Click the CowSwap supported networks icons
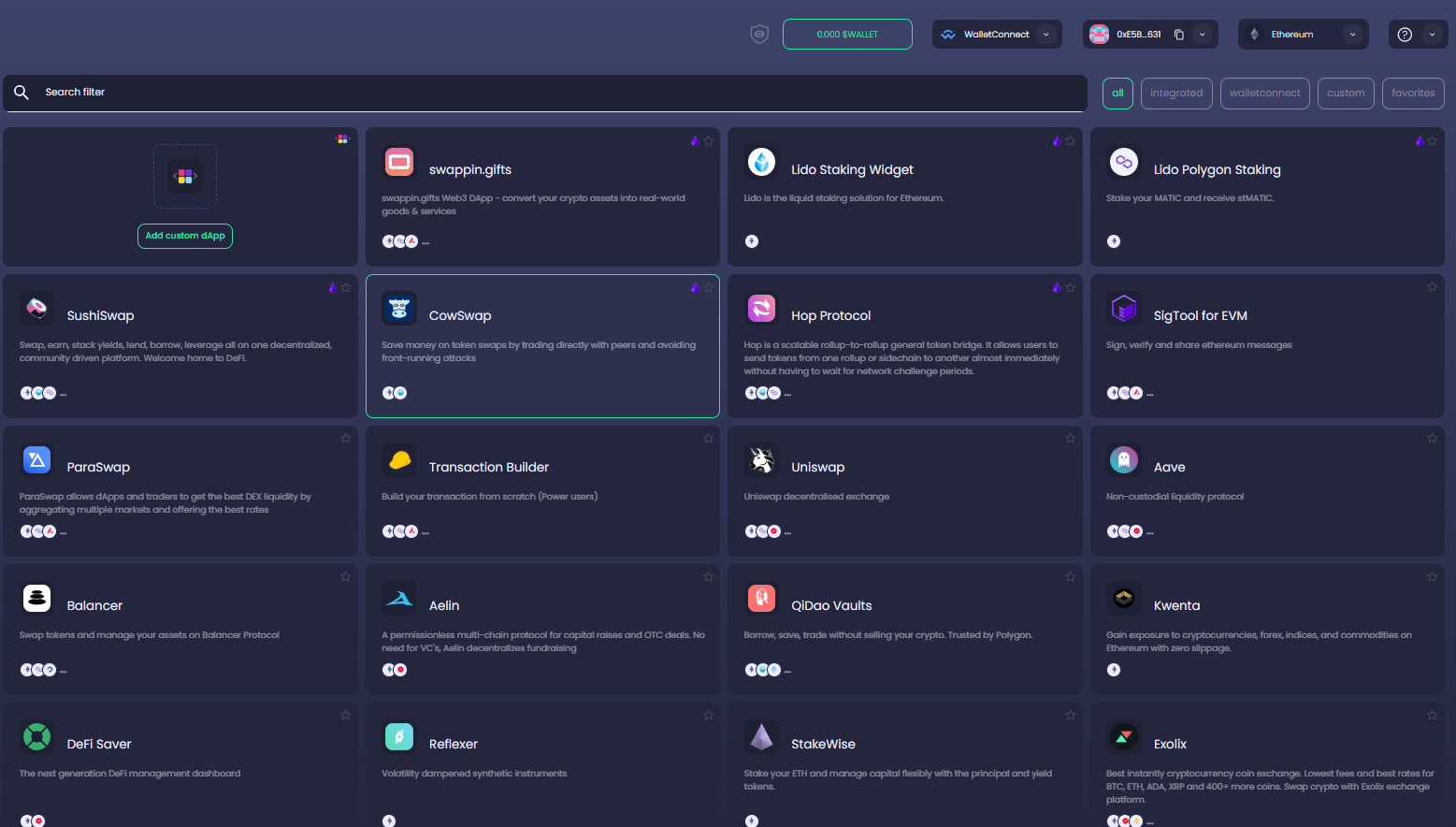 395,393
